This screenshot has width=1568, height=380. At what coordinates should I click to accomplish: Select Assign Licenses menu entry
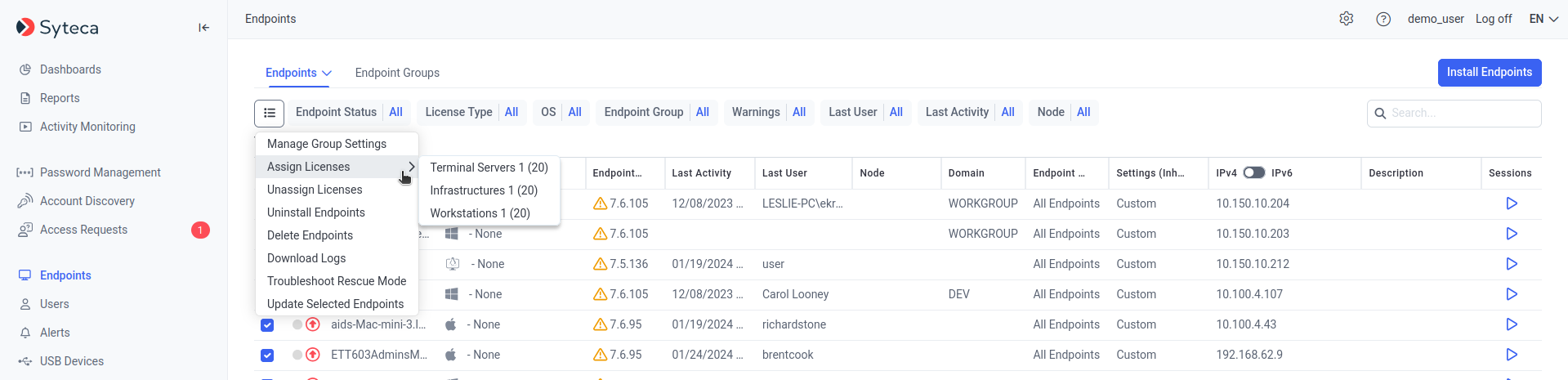coord(337,167)
